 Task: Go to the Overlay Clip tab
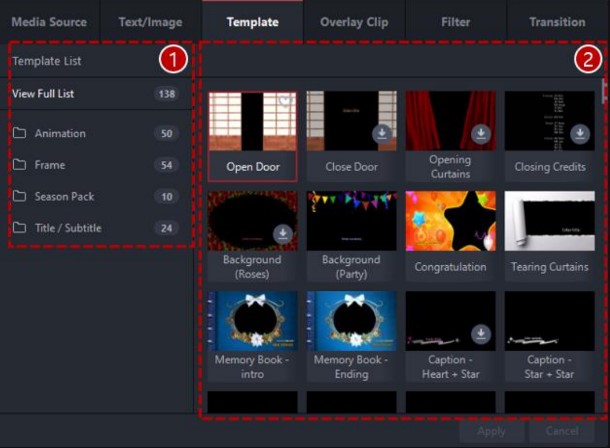(x=354, y=21)
